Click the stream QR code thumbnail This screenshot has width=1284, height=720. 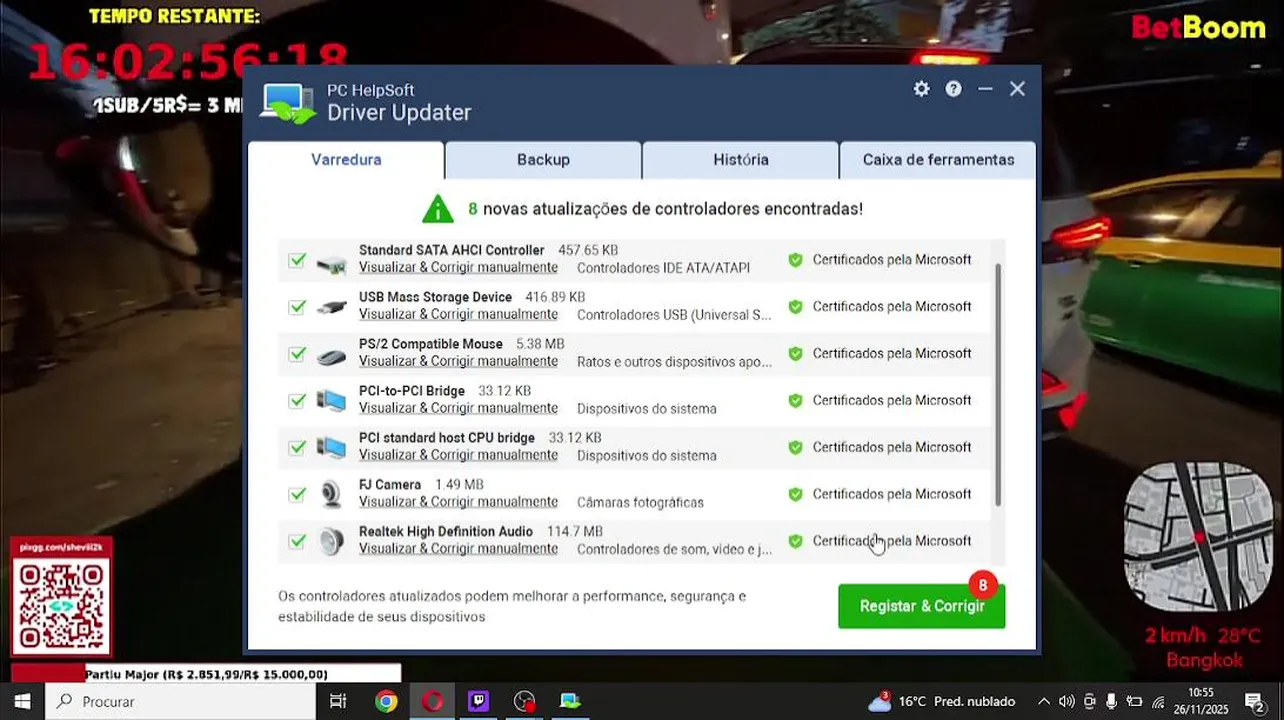(61, 605)
